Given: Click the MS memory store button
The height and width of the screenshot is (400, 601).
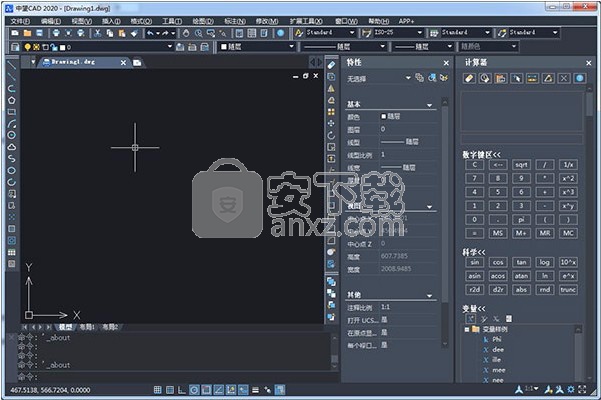Looking at the screenshot, I should point(496,232).
